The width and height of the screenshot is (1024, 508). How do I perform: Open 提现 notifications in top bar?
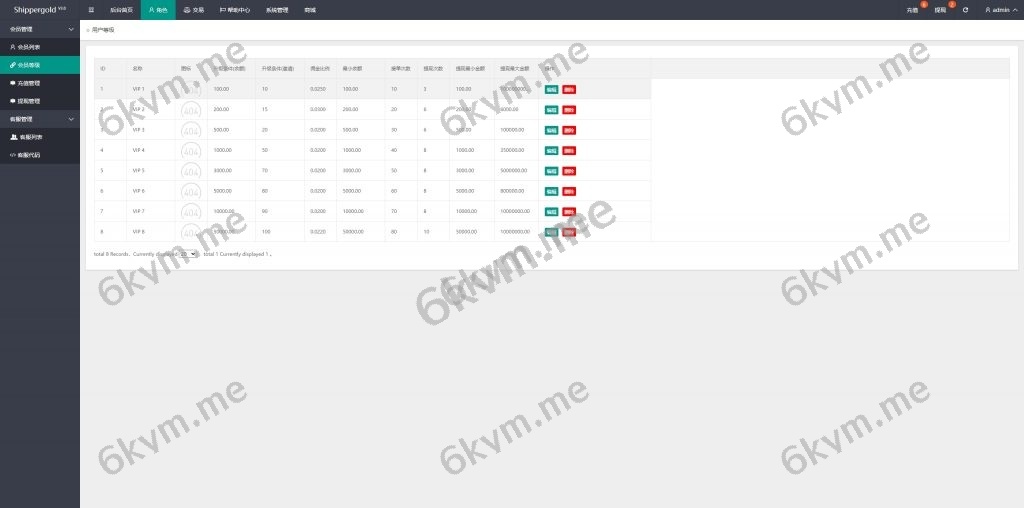pos(940,10)
